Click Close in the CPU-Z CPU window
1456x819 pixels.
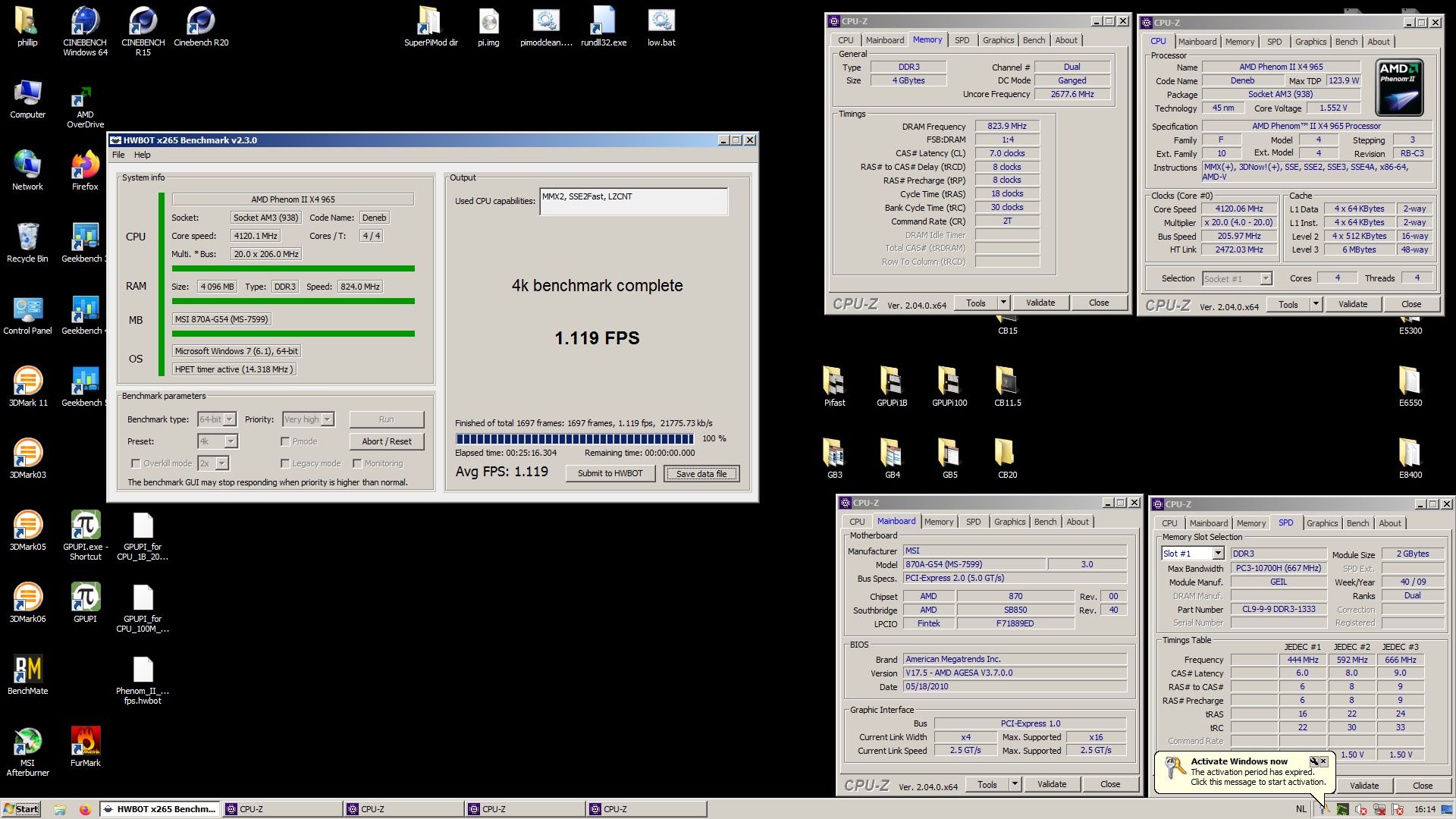[x=1411, y=304]
